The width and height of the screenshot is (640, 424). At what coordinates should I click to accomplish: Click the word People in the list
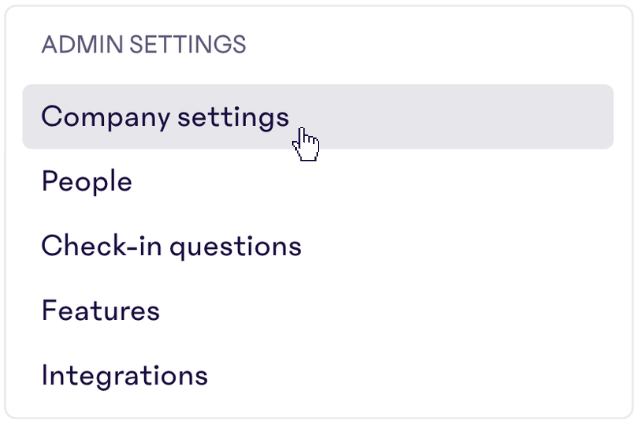coord(87,182)
